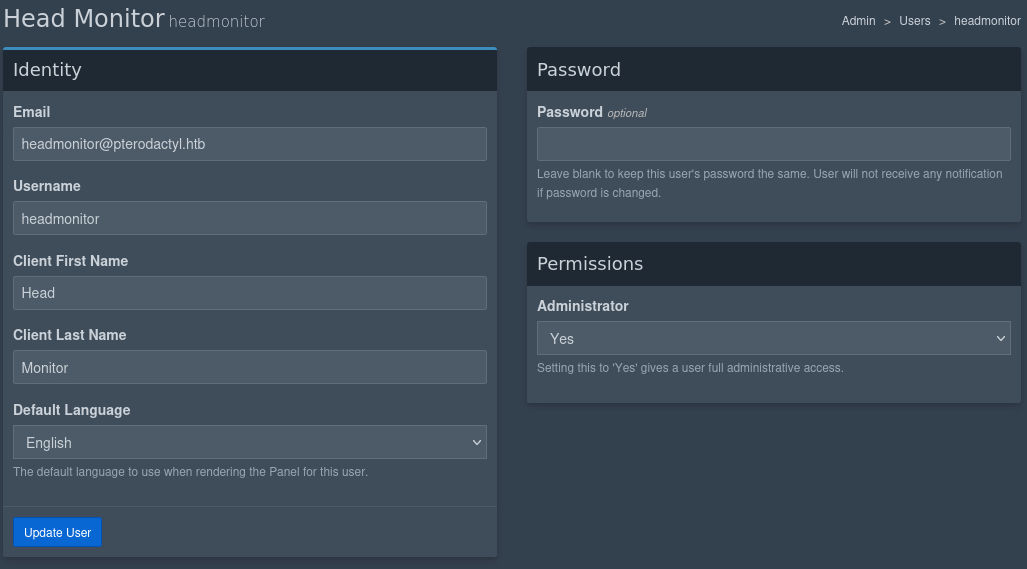Click the Username field label
1027x569 pixels.
pyautogui.click(x=47, y=186)
